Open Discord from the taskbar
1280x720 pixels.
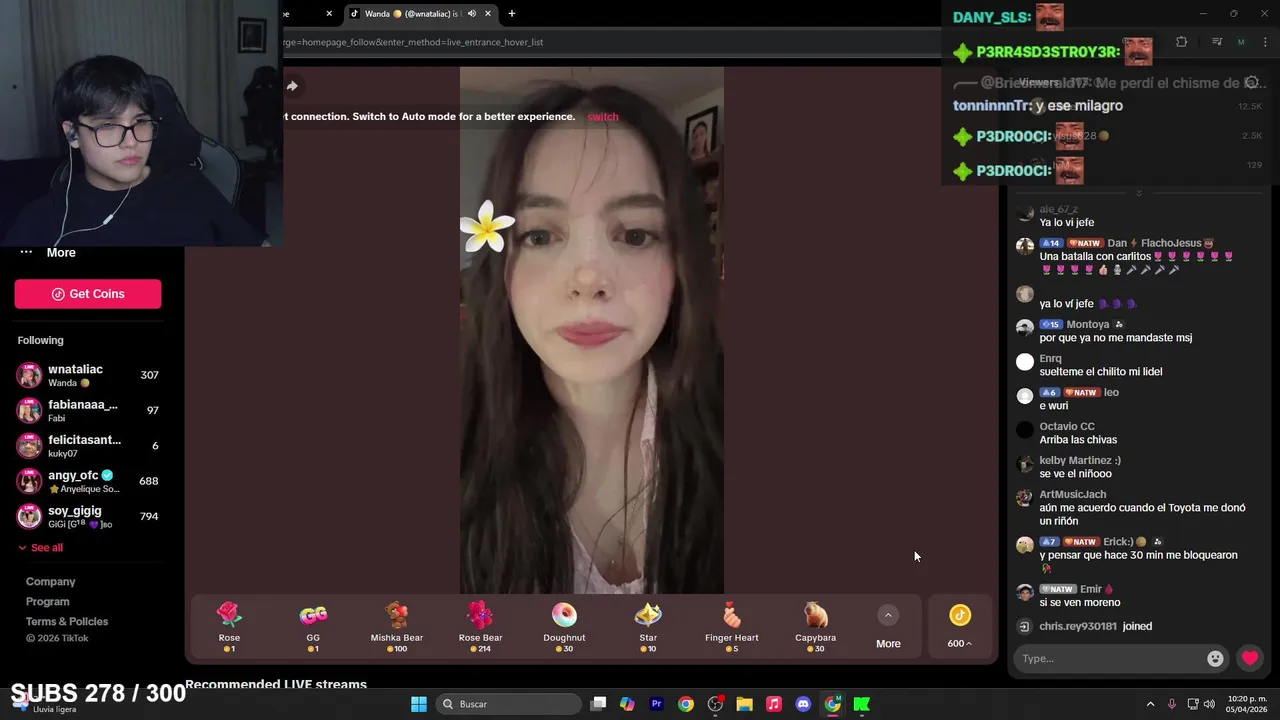pyautogui.click(x=803, y=704)
